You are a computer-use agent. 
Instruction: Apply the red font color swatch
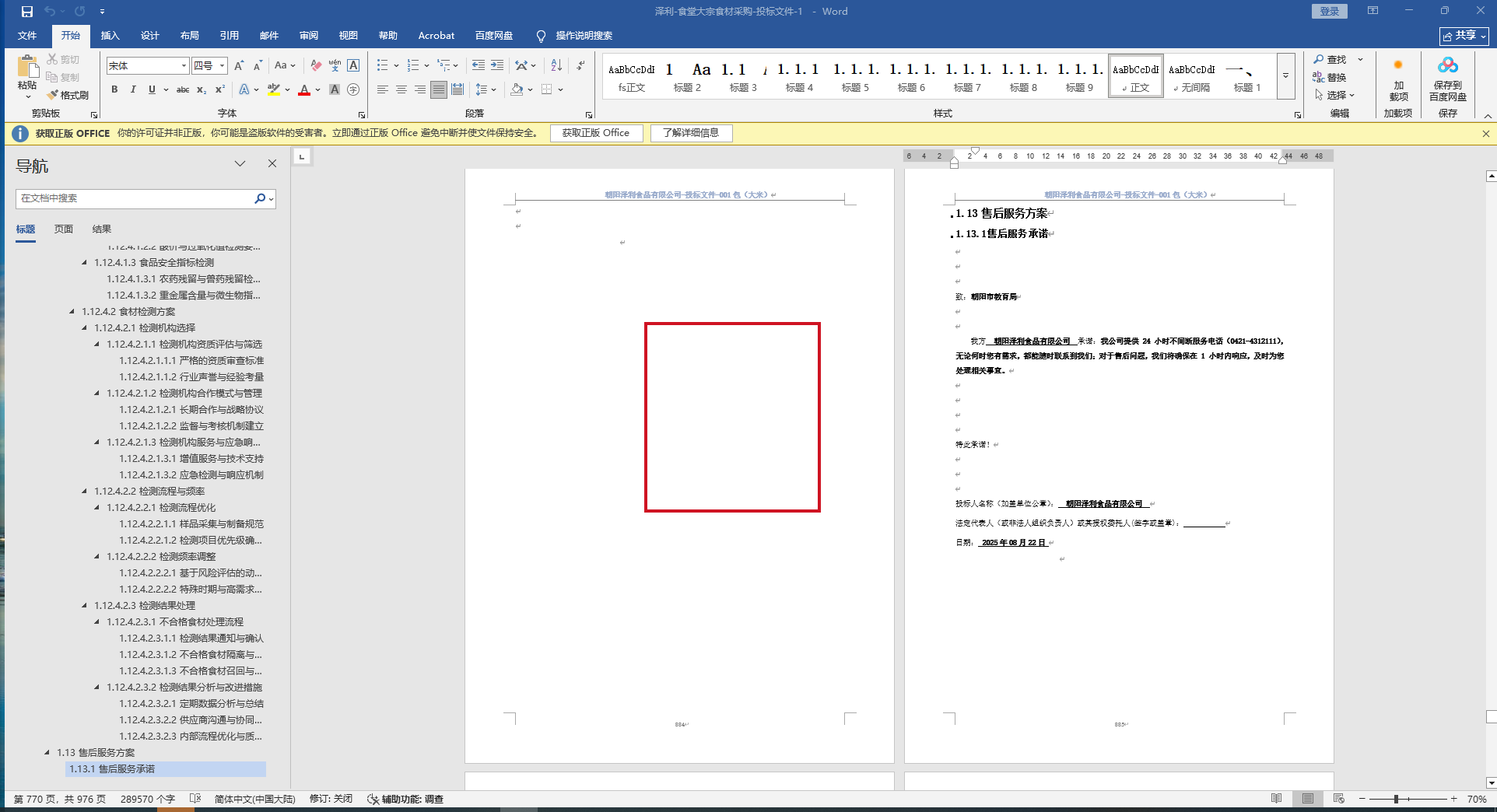tap(304, 89)
